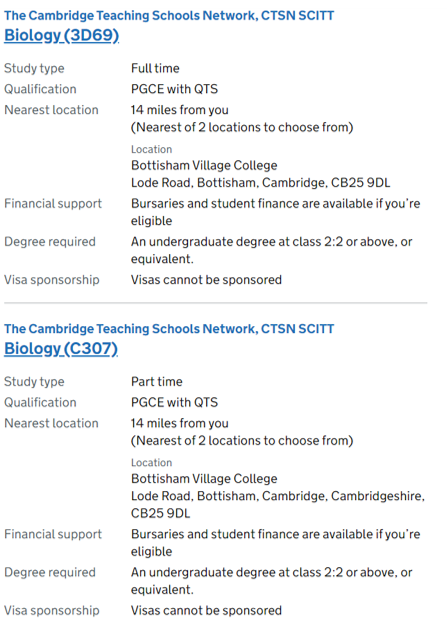Click 'PGCE with QTS' in the 3D69 listing
This screenshot has width=447, height=627.
tap(174, 89)
